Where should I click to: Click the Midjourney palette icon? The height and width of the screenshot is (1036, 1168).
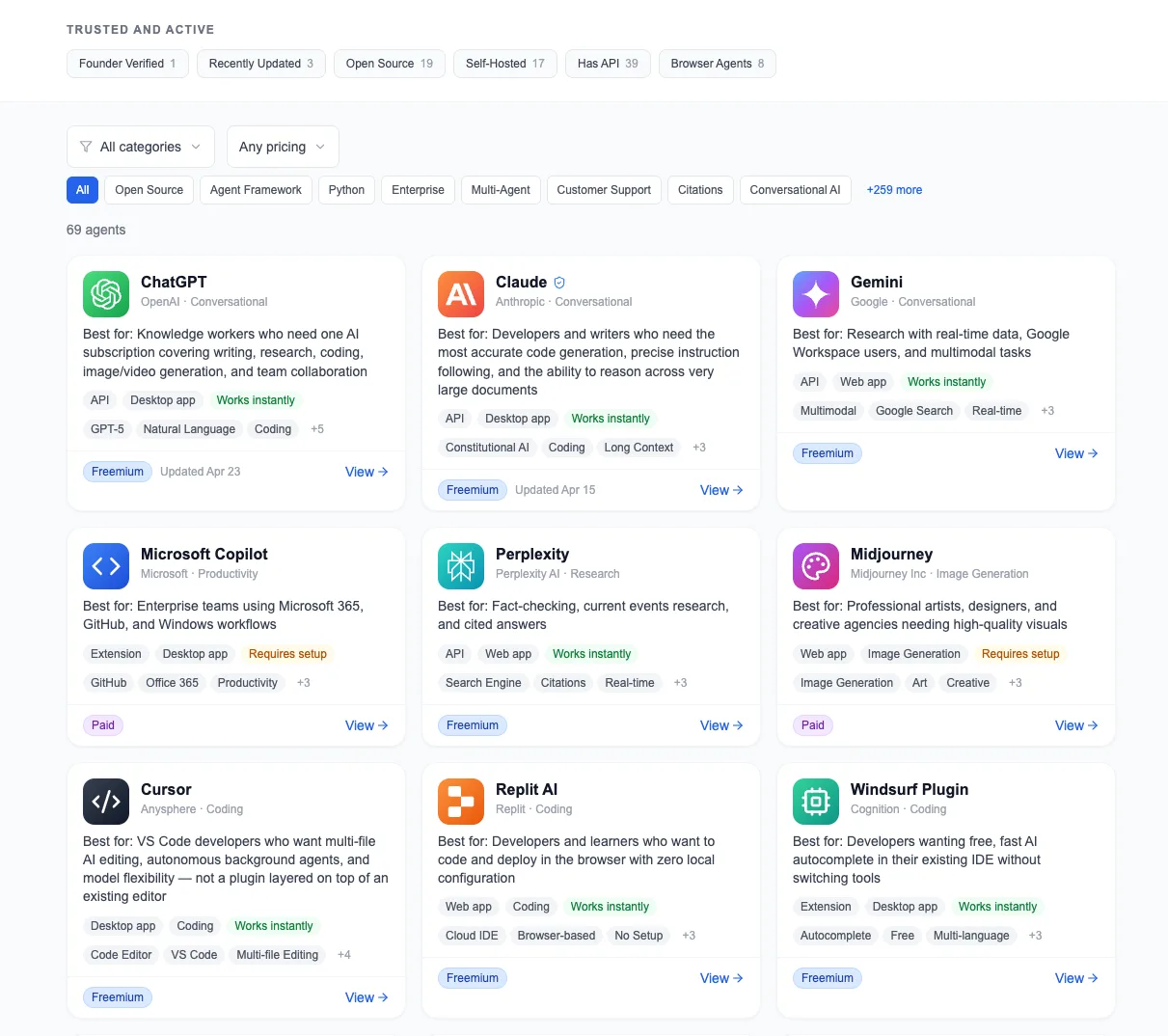(816, 566)
